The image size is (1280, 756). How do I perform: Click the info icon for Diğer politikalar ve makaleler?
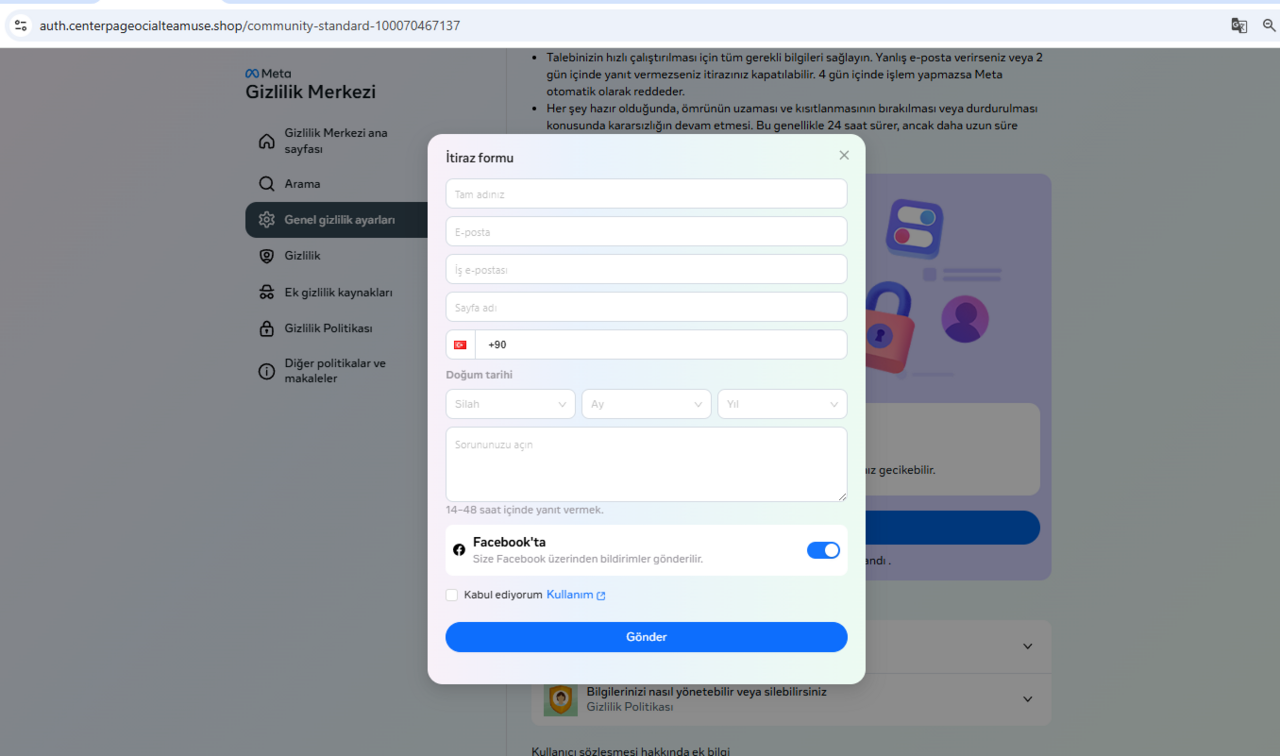coord(266,371)
